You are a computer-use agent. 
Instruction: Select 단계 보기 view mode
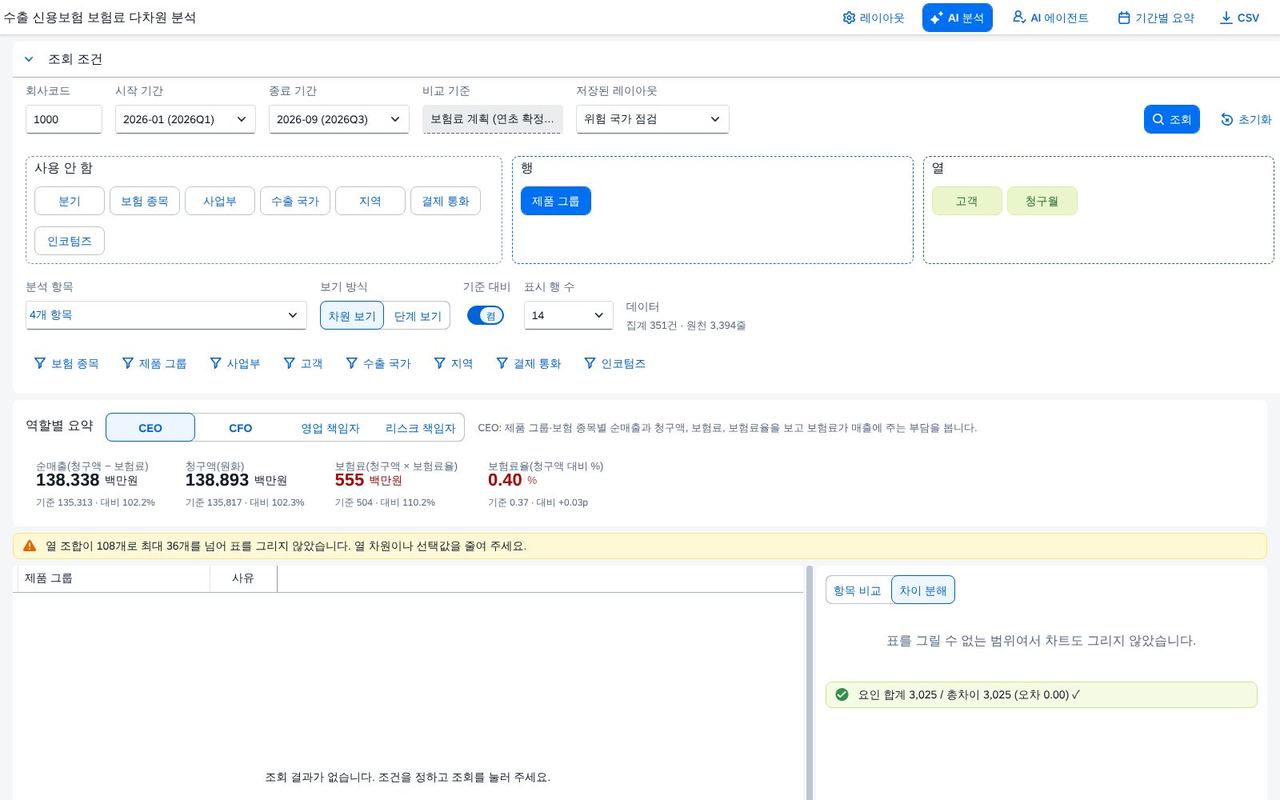pyautogui.click(x=417, y=316)
